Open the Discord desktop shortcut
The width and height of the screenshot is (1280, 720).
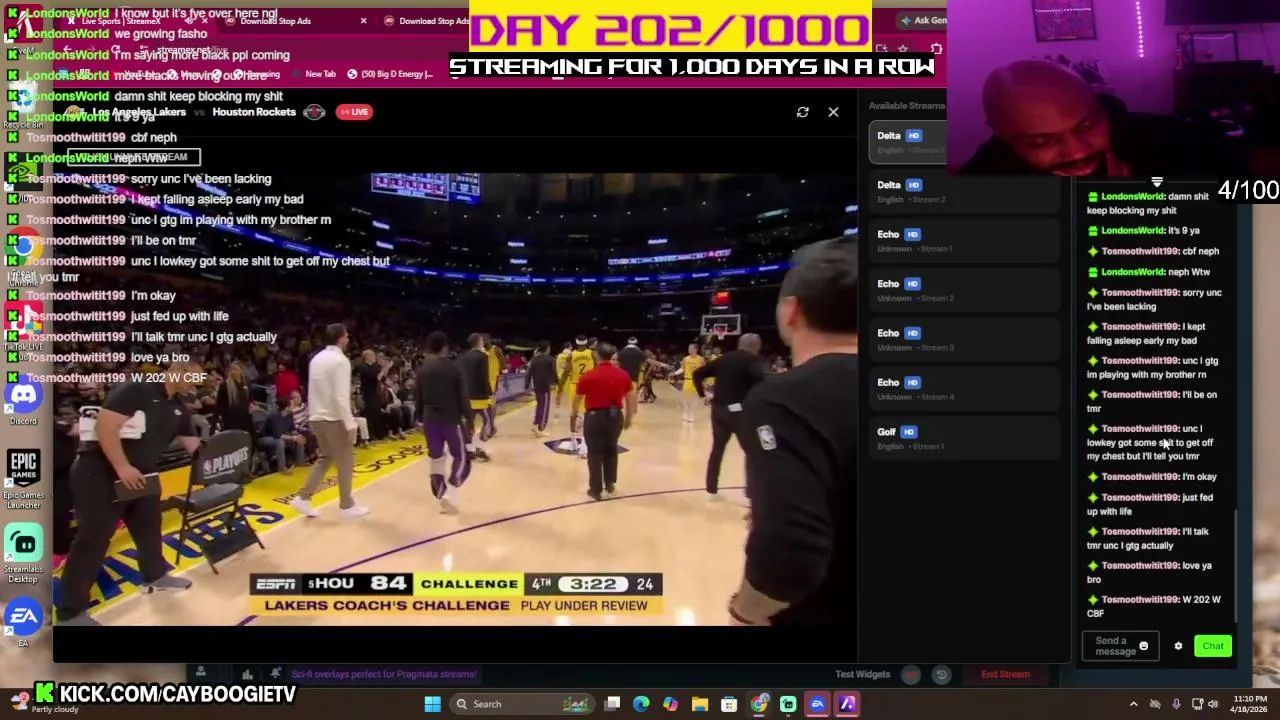click(x=24, y=399)
